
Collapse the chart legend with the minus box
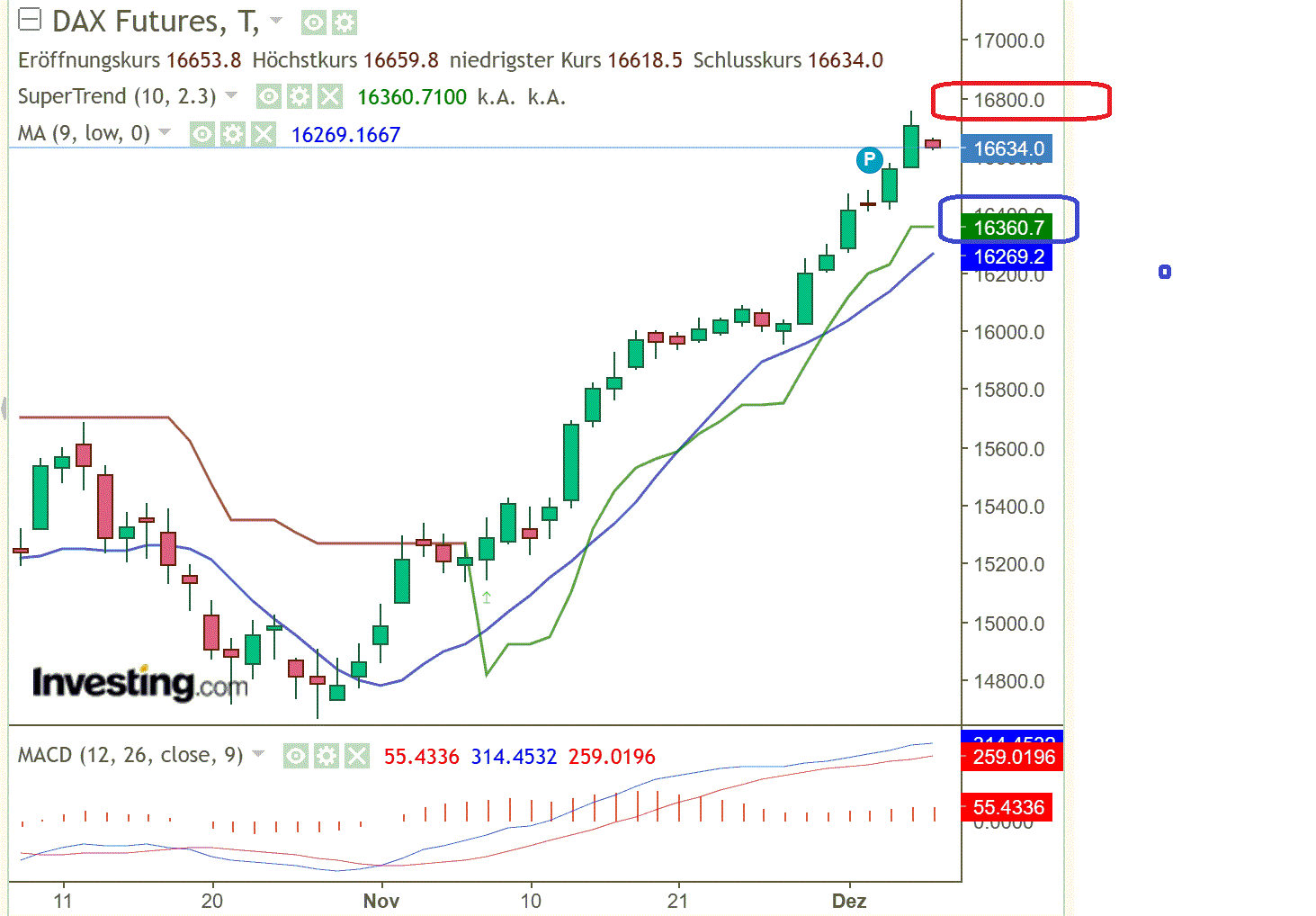[x=30, y=20]
